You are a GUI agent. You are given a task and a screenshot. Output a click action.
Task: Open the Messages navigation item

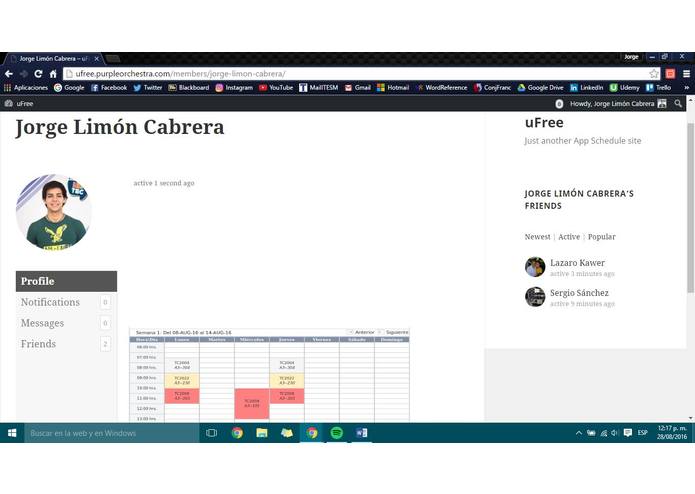point(66,323)
